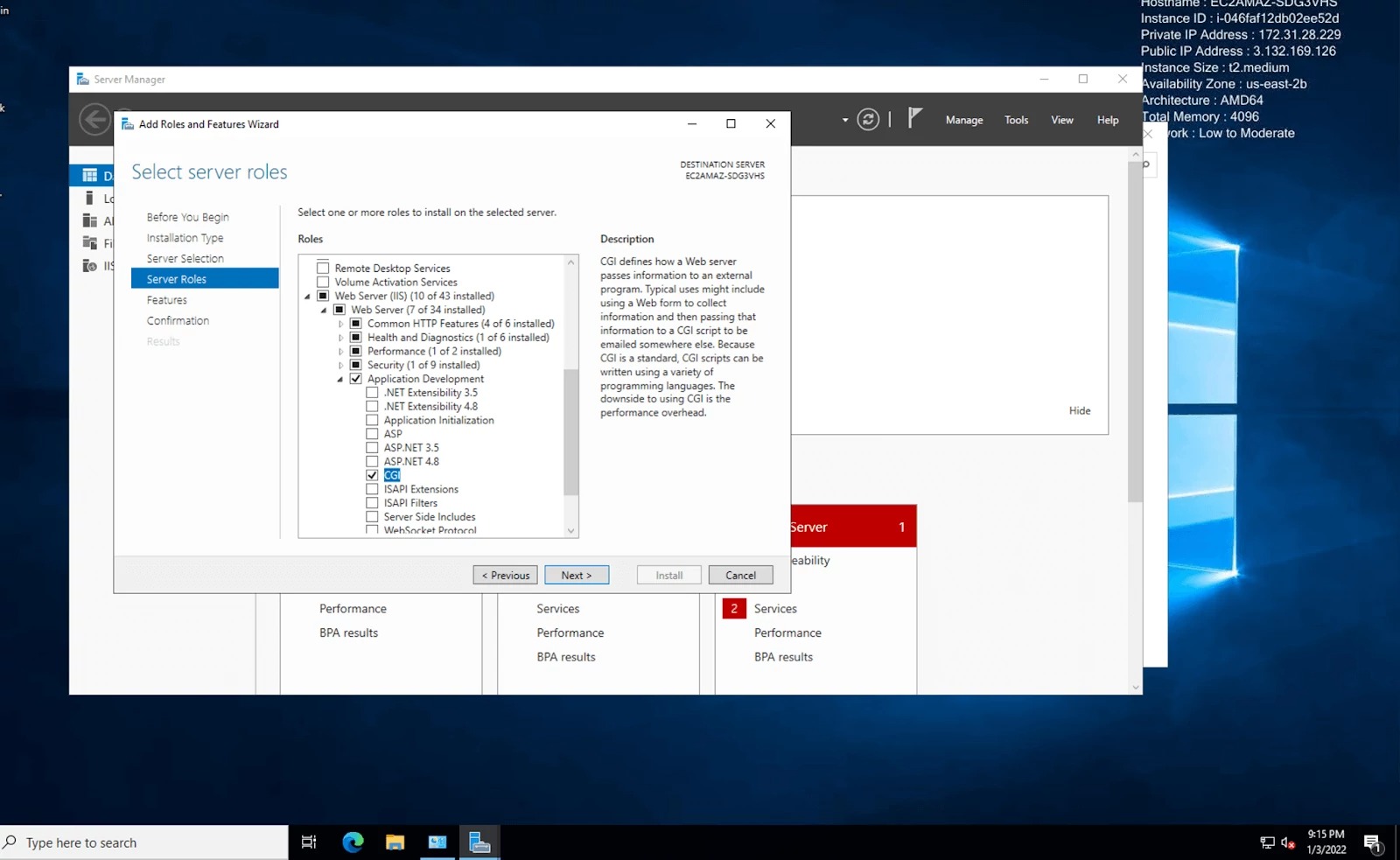Open File Explorer from taskbar

click(395, 843)
